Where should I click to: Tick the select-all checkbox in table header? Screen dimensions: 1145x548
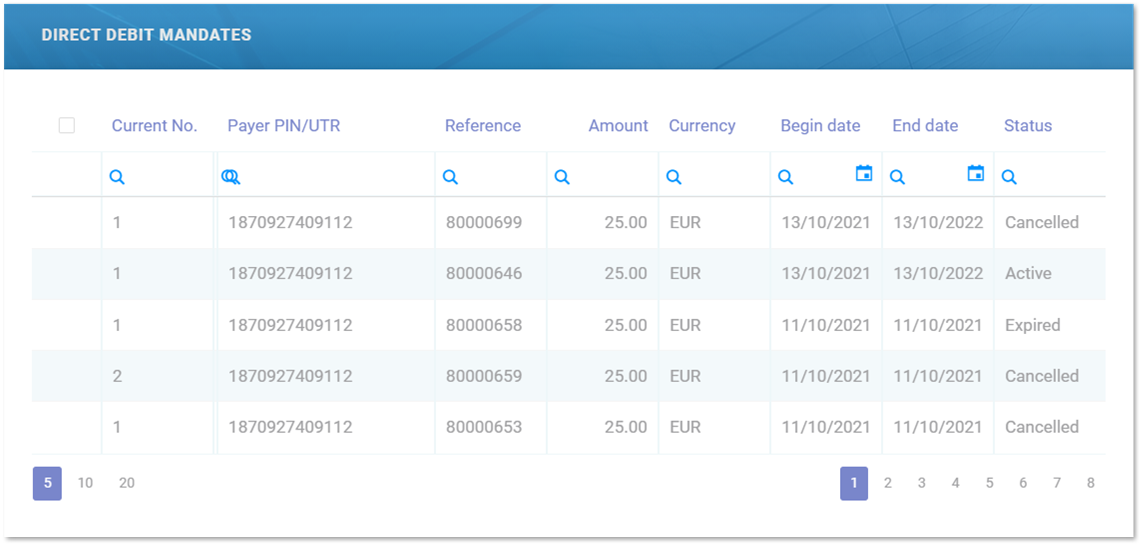coord(67,125)
